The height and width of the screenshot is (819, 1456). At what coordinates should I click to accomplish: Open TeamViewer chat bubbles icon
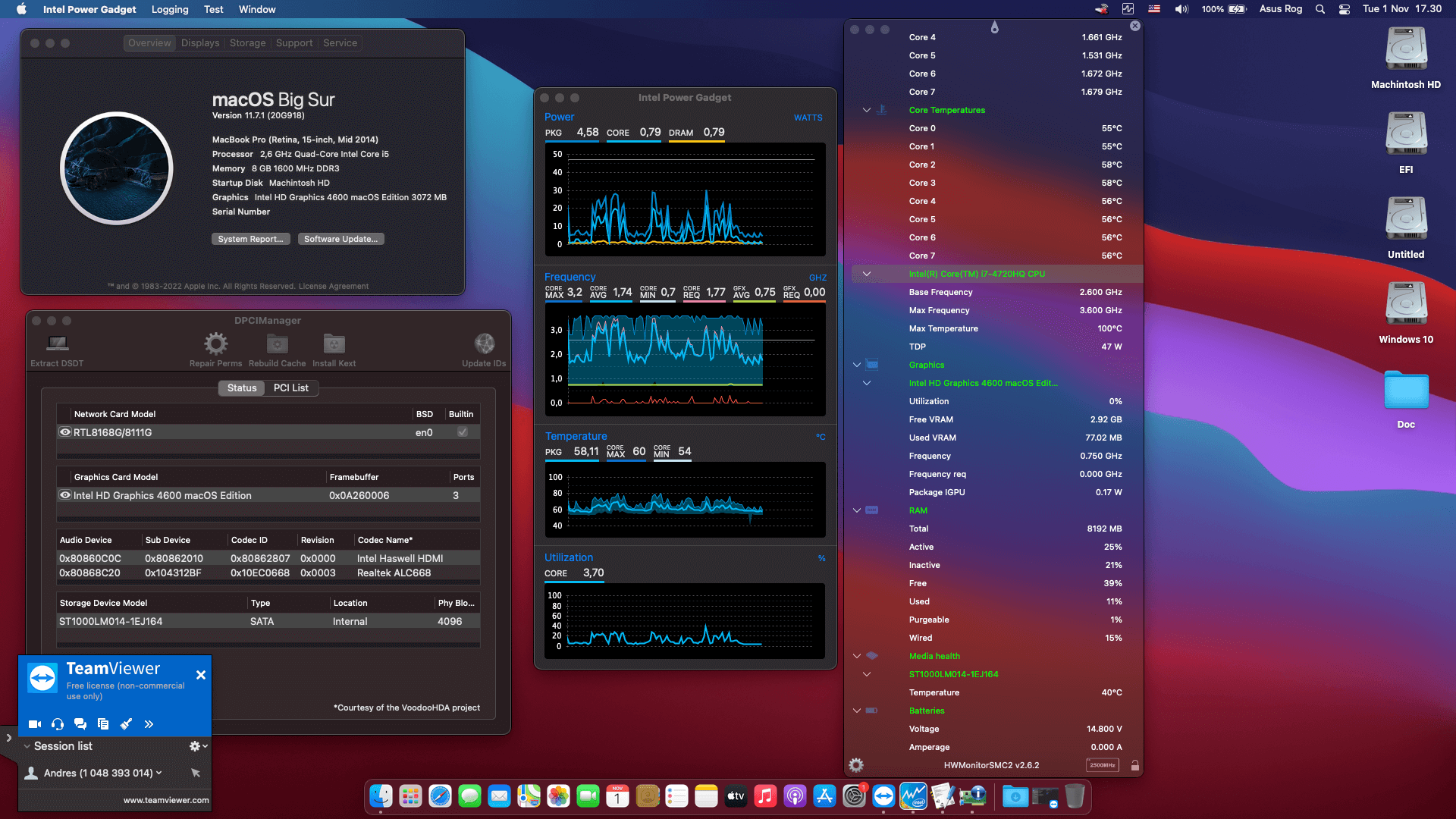tap(80, 724)
